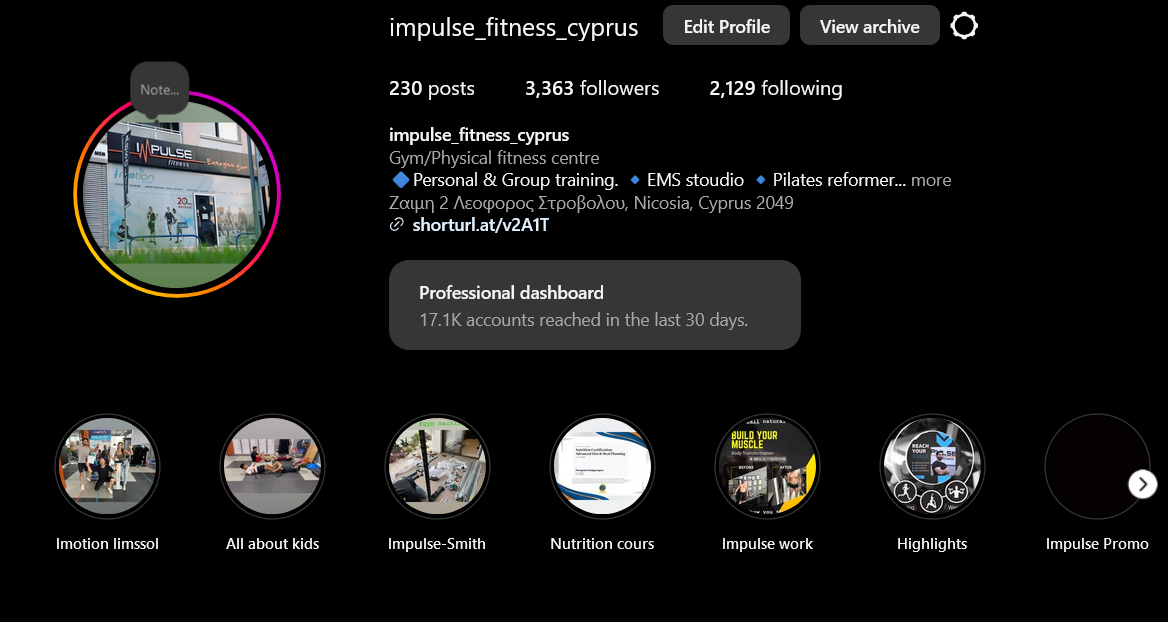Viewport: 1168px width, 622px height.
Task: Open the Impulse Fitness profile picture story
Action: tap(177, 194)
